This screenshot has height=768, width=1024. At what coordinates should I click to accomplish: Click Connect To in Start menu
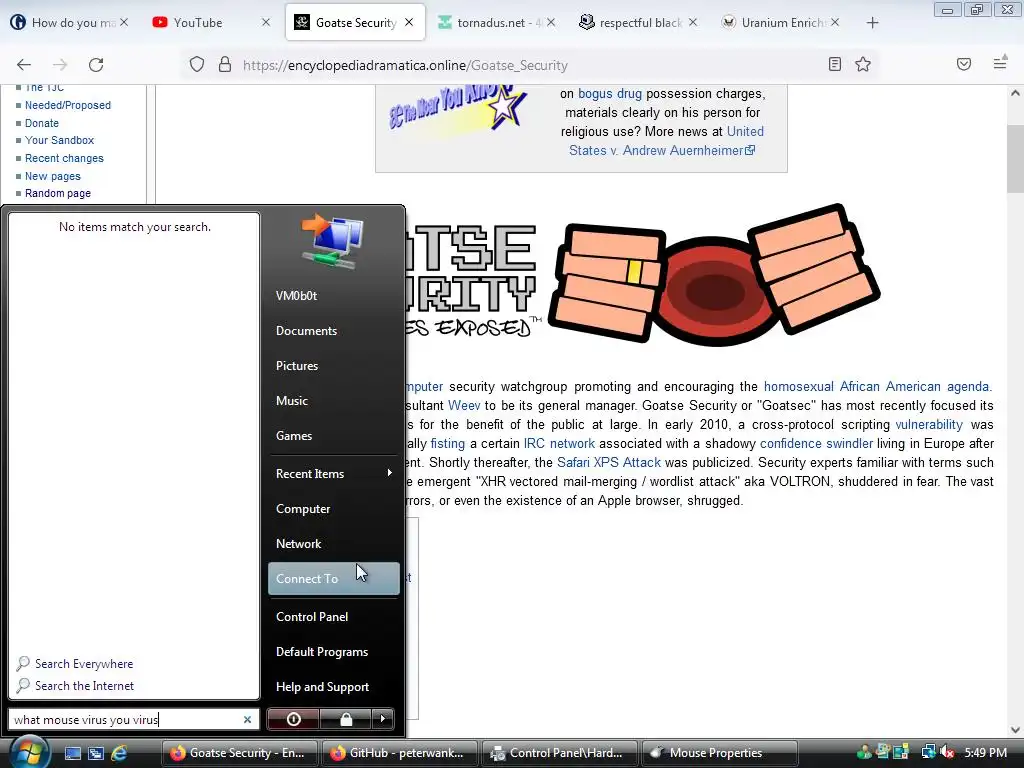coord(334,579)
